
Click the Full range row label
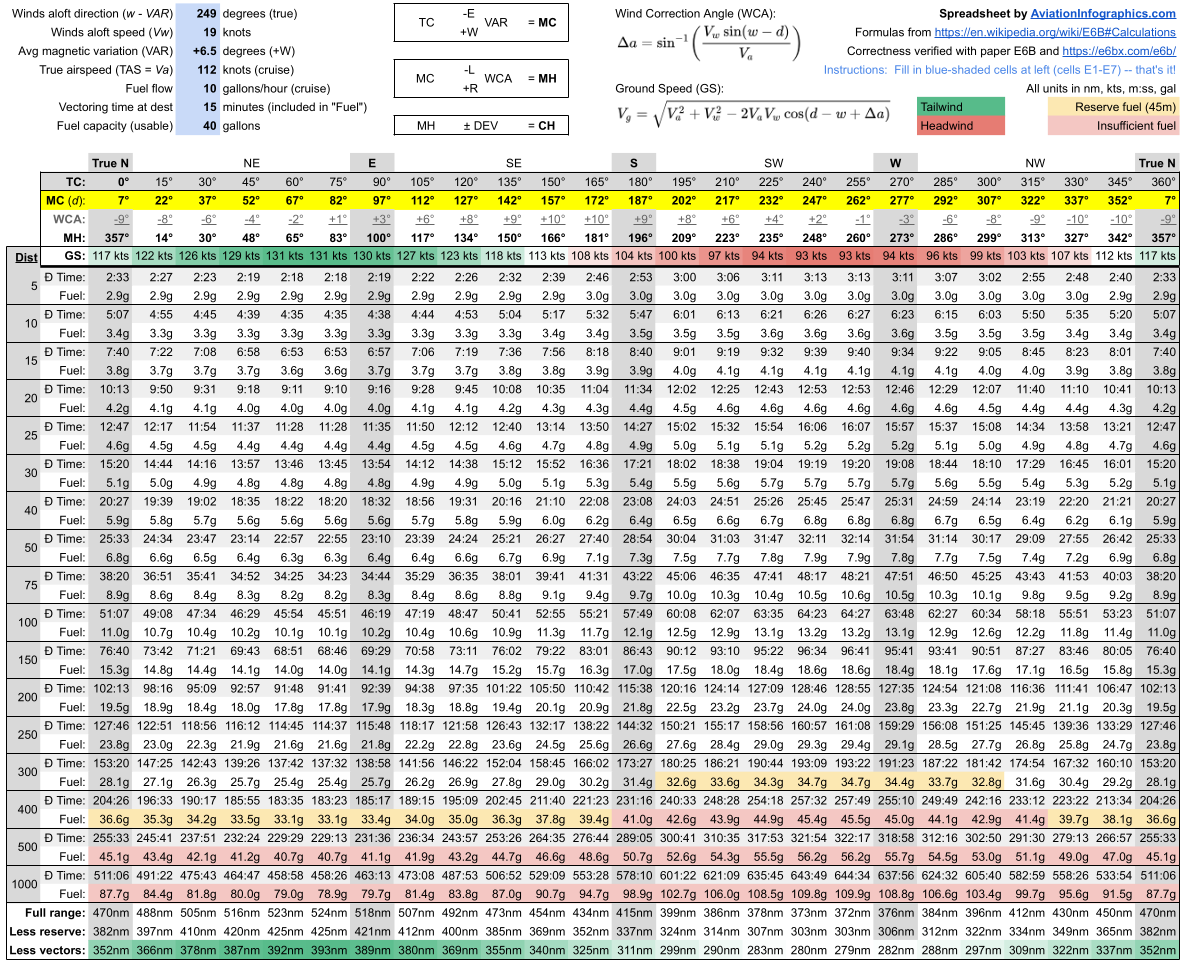coord(55,913)
